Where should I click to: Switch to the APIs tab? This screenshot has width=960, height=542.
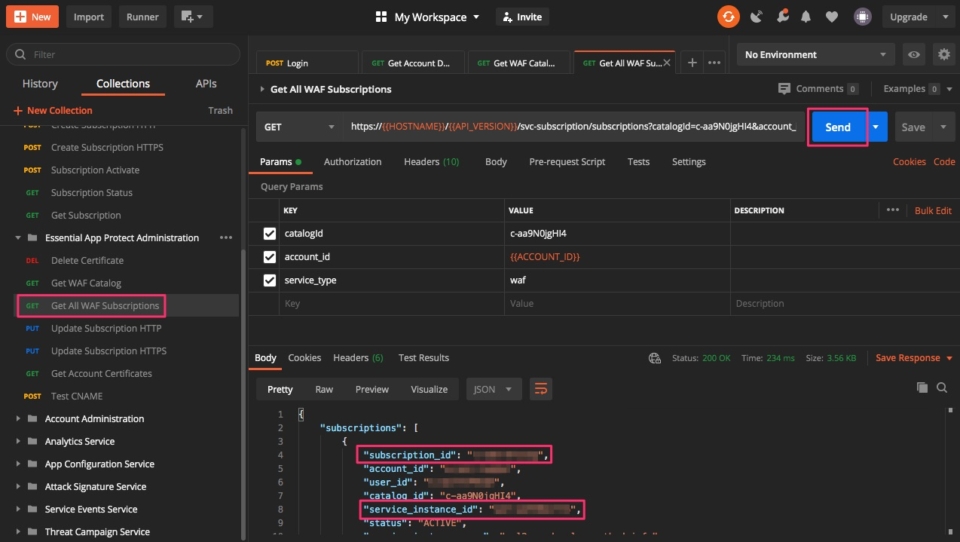206,83
